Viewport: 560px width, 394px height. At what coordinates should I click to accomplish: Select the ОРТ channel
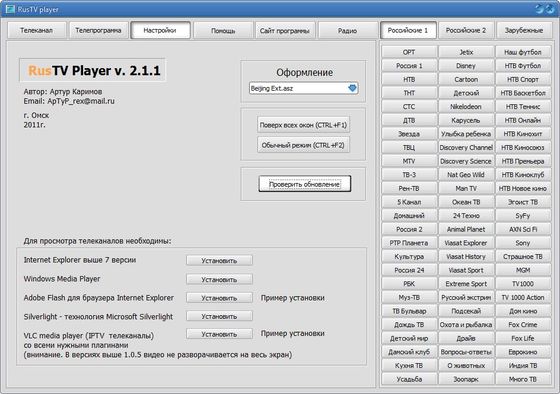(x=409, y=52)
